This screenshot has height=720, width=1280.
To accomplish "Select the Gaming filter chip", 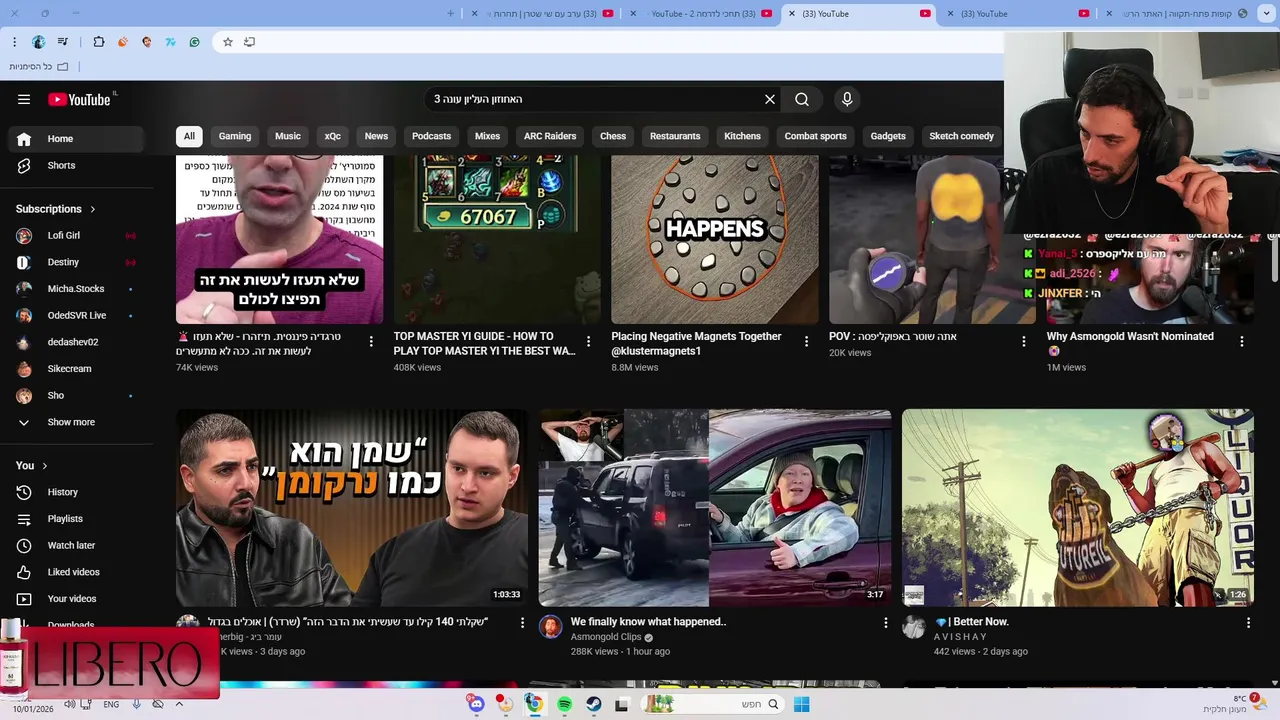I will coord(235,136).
